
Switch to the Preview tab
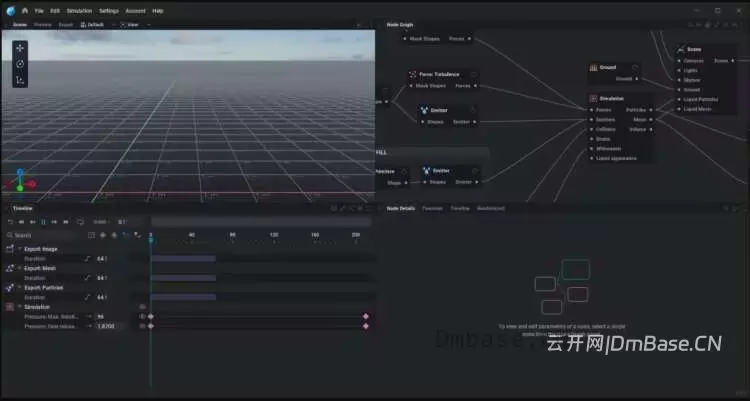pyautogui.click(x=43, y=24)
